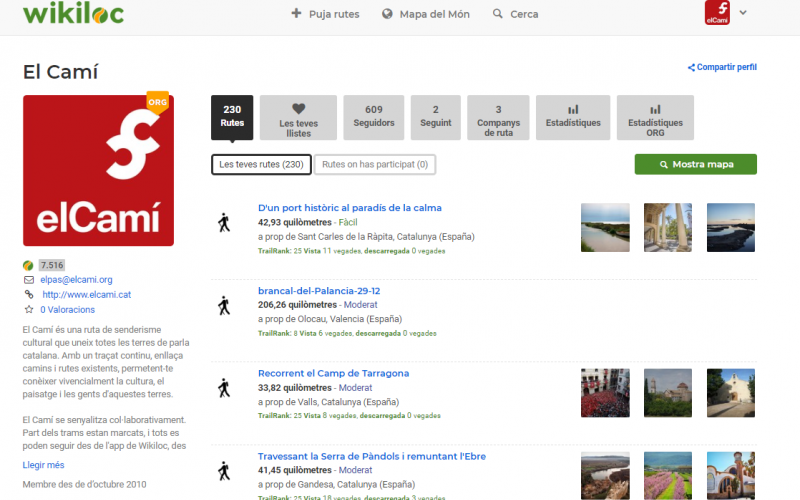Click the 33,82 quilòmetres distance text
This screenshot has width=800, height=500.
tap(295, 388)
